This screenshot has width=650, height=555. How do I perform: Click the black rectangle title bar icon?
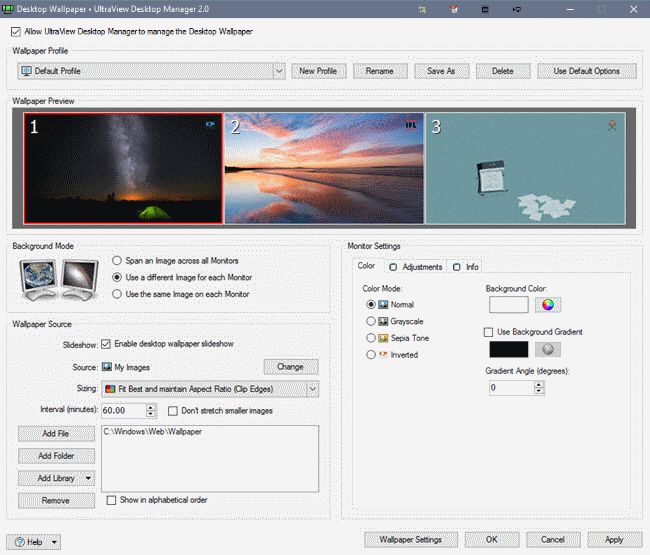point(485,9)
